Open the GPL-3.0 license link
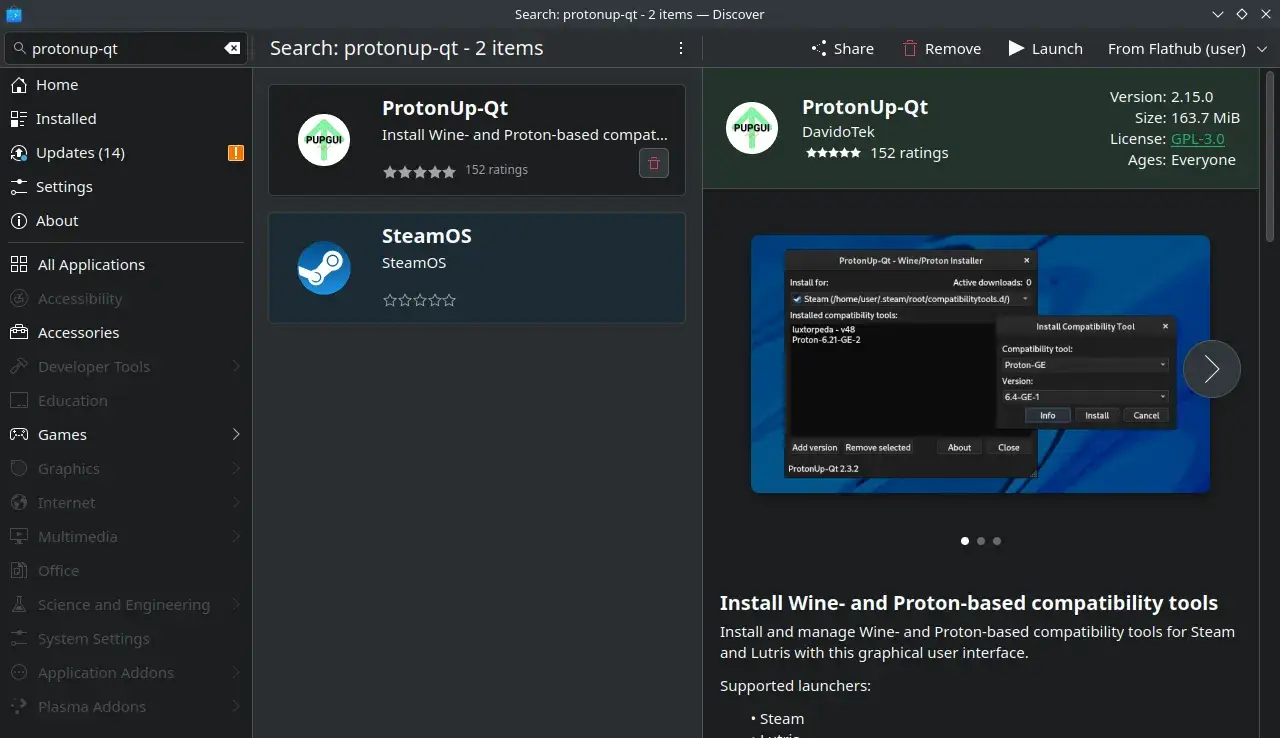1280x738 pixels. pos(1198,139)
